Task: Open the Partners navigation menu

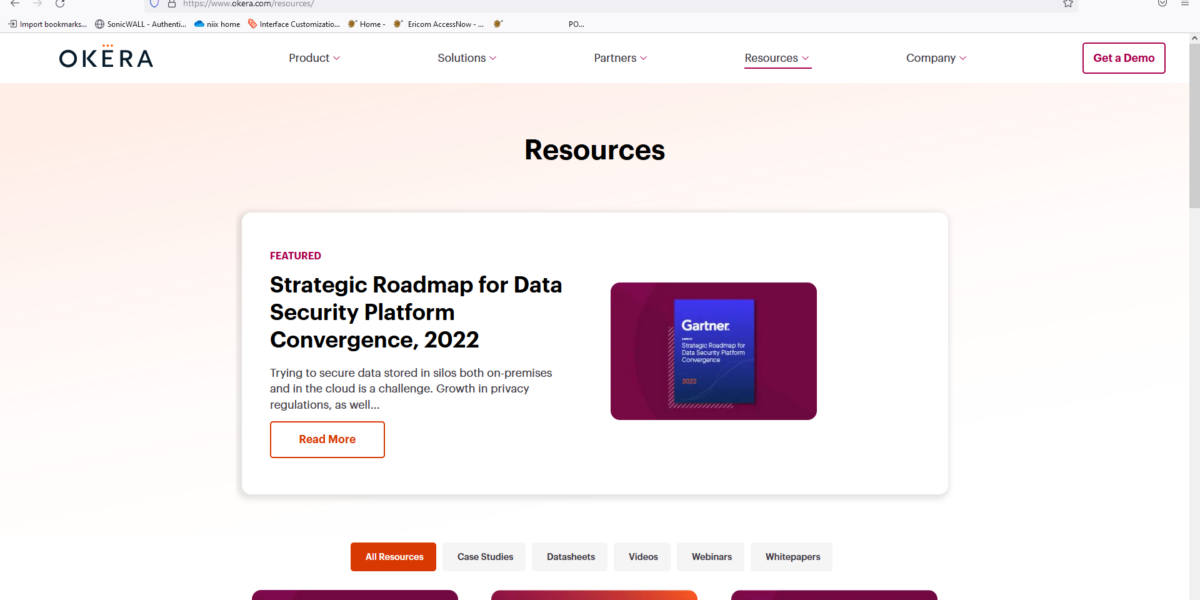Action: [620, 57]
